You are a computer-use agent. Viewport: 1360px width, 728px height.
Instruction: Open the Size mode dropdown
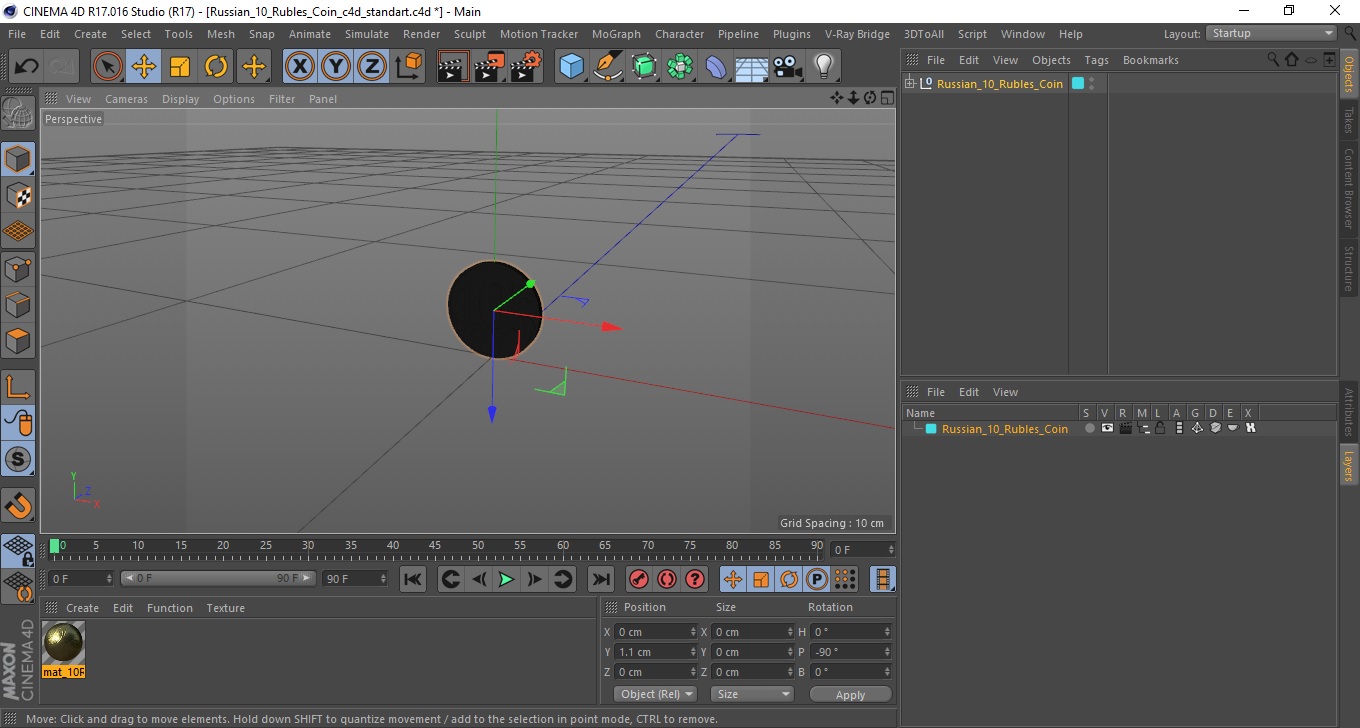click(752, 694)
